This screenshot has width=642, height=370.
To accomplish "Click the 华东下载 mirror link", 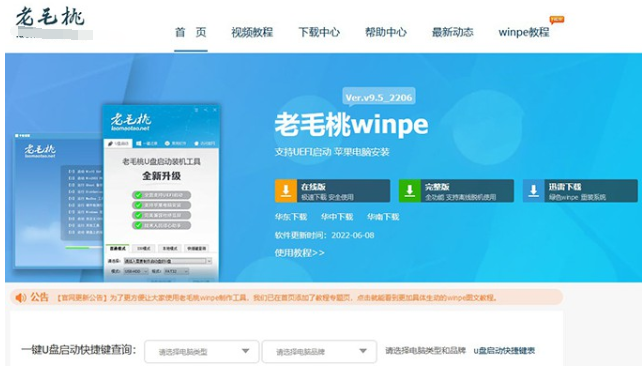I will pyautogui.click(x=291, y=217).
